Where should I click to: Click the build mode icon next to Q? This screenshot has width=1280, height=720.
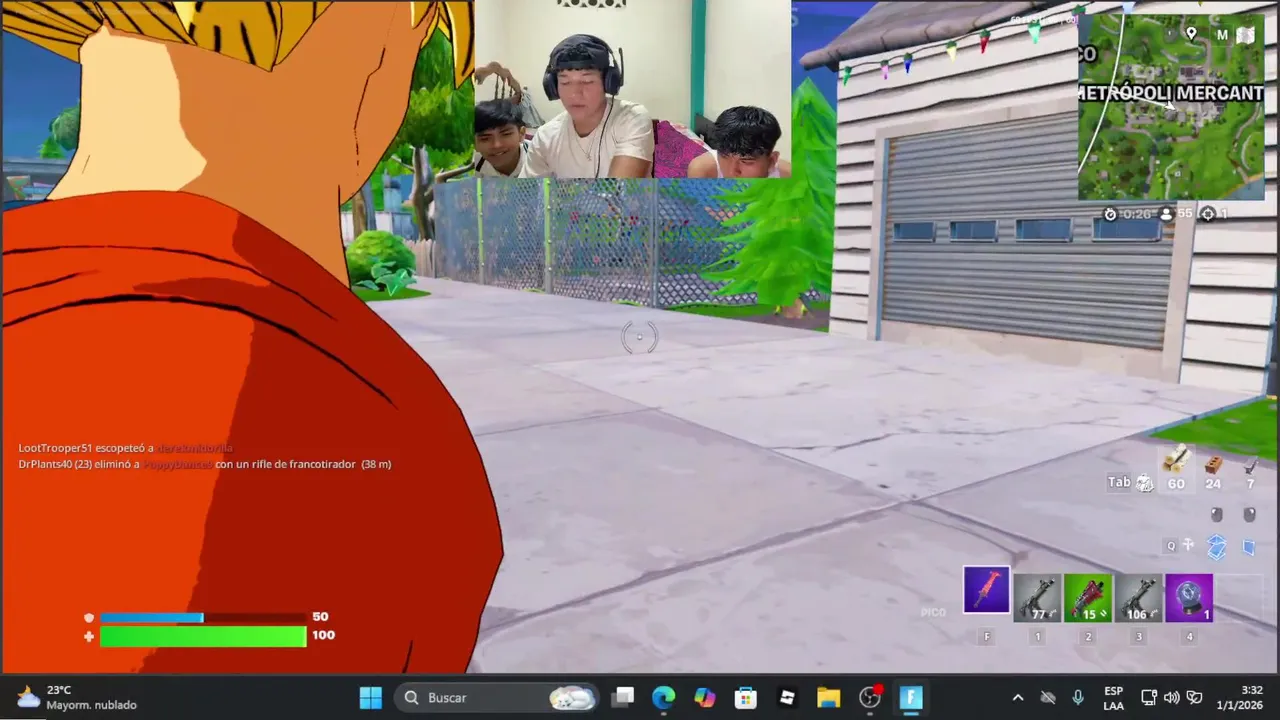(1188, 545)
